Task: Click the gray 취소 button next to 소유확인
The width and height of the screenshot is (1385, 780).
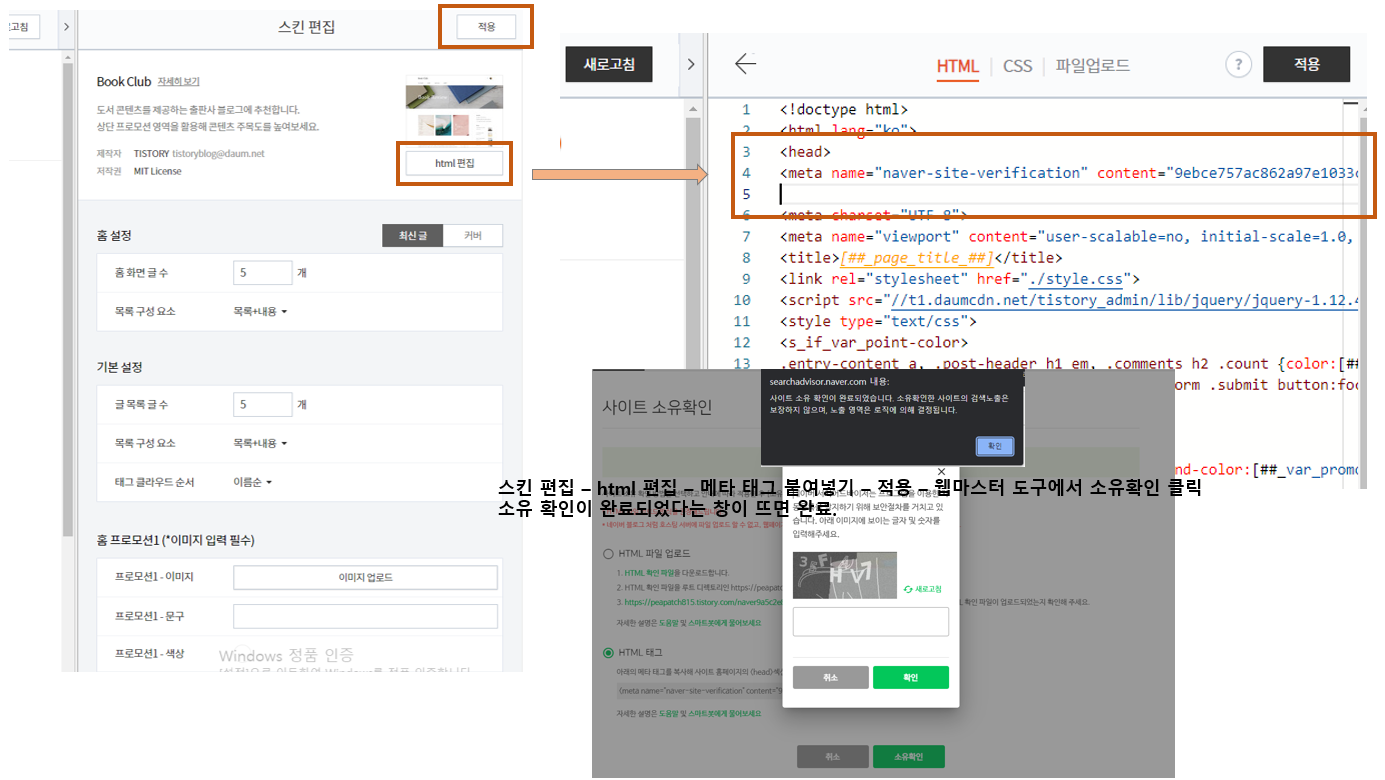Action: (833, 757)
